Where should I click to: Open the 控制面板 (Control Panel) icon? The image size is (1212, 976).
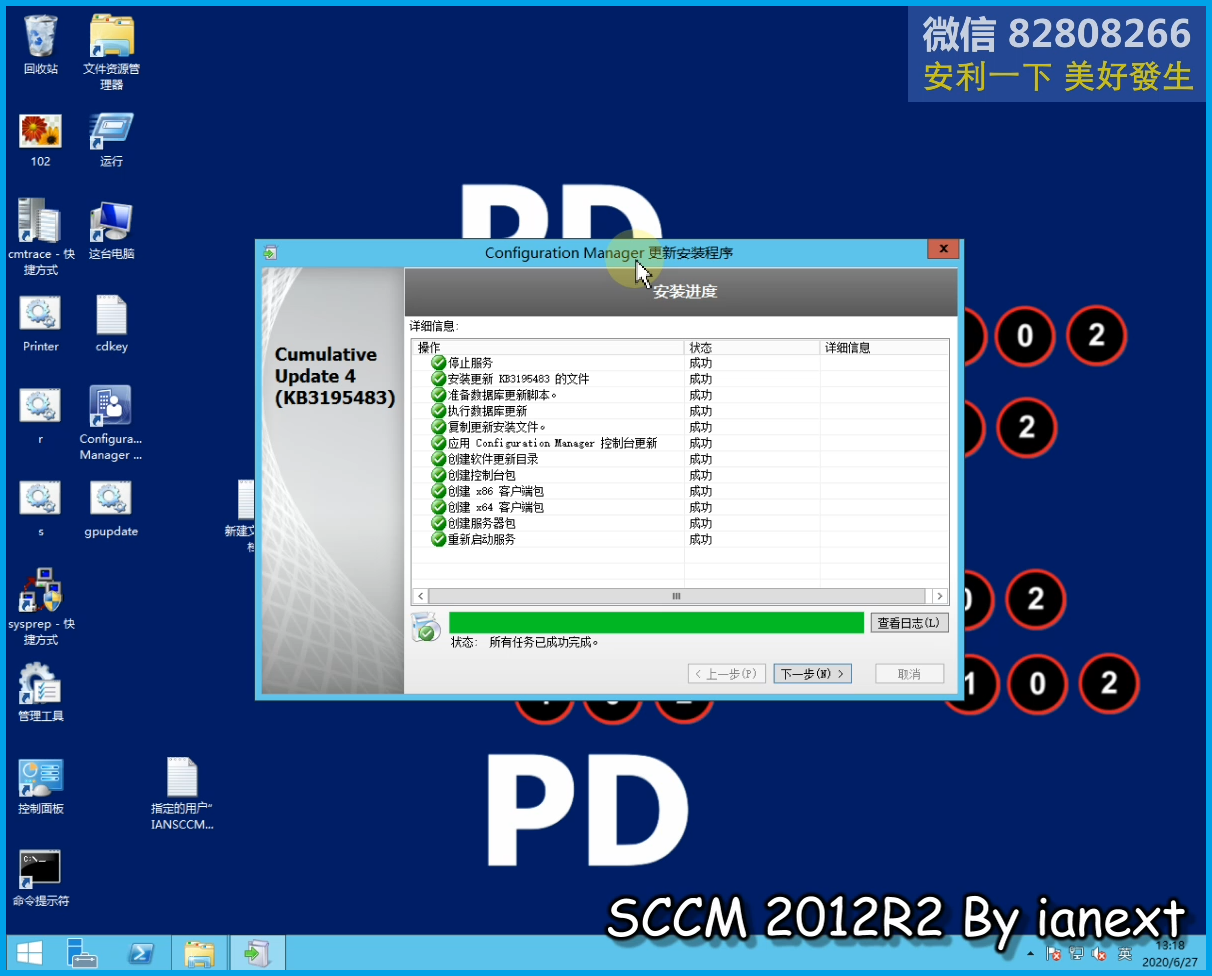(x=41, y=786)
